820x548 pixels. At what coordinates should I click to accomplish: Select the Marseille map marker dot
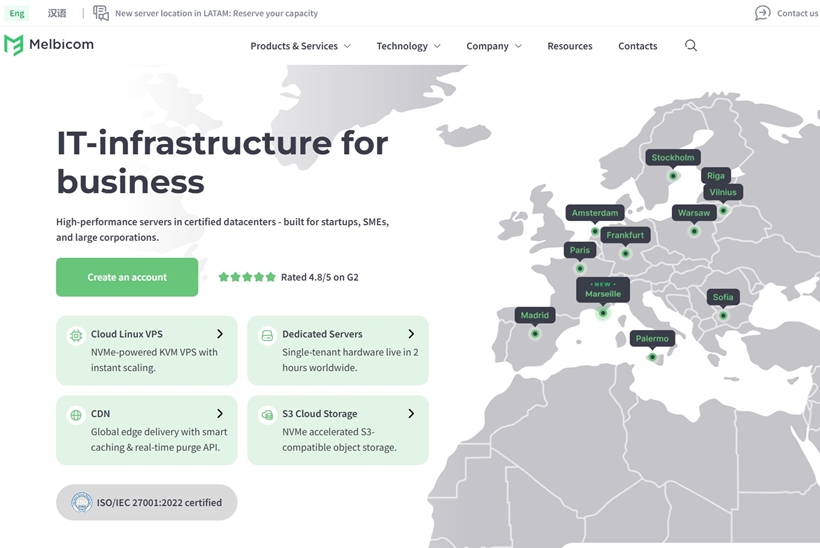coord(603,313)
